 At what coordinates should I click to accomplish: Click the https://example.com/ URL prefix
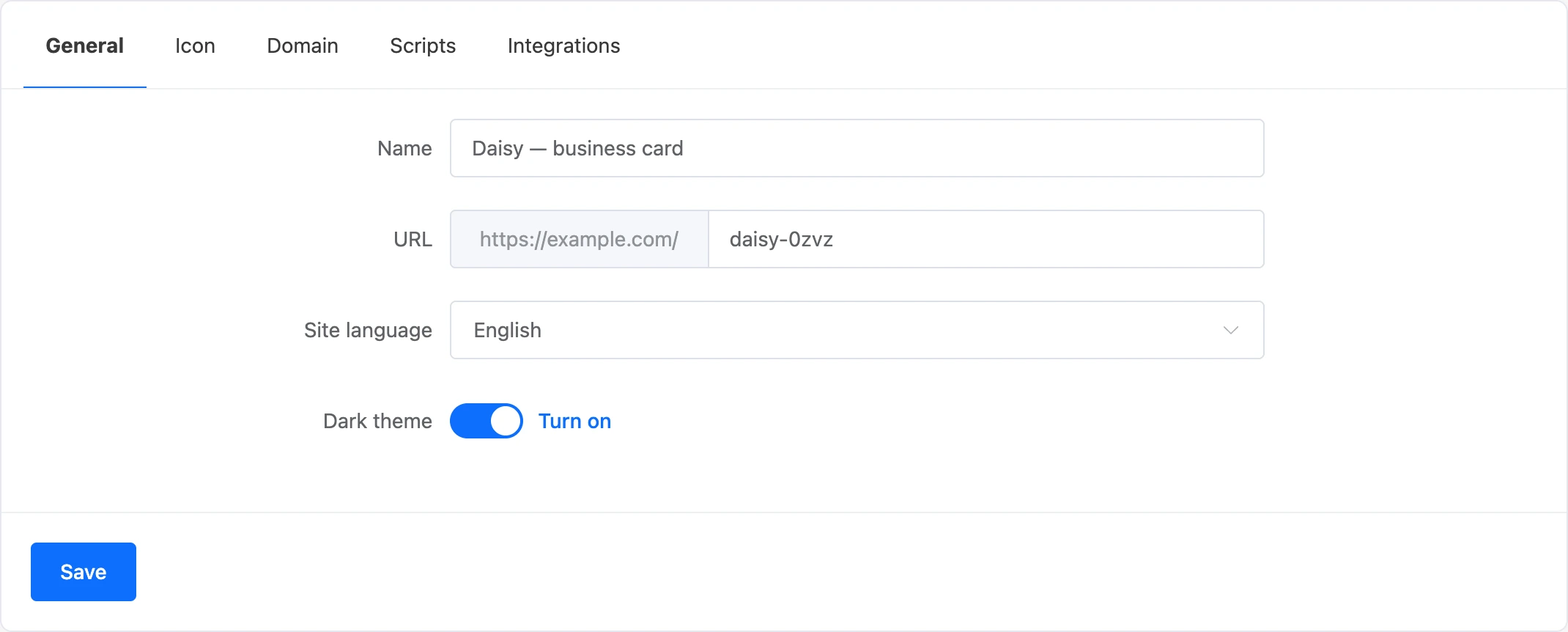579,239
